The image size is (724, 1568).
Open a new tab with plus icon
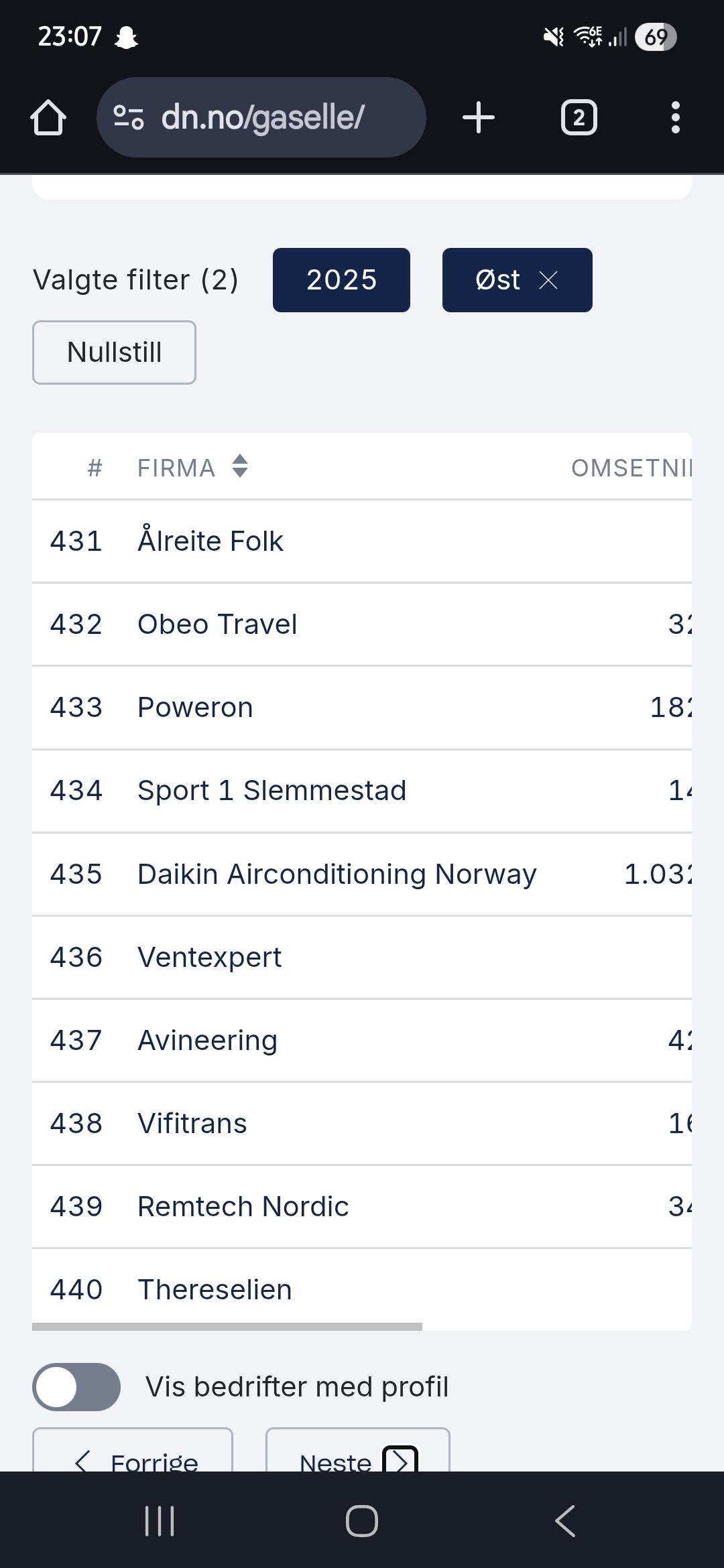coord(478,118)
